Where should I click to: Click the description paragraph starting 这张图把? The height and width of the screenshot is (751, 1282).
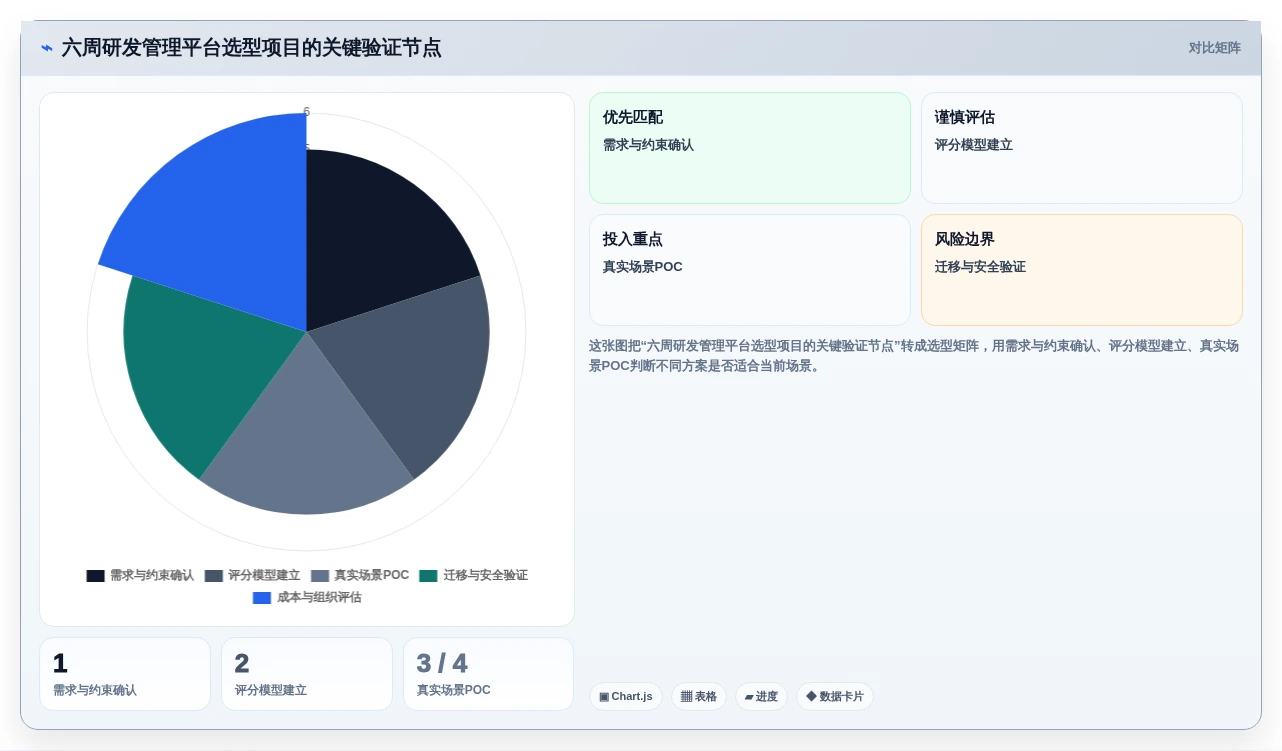click(x=915, y=356)
